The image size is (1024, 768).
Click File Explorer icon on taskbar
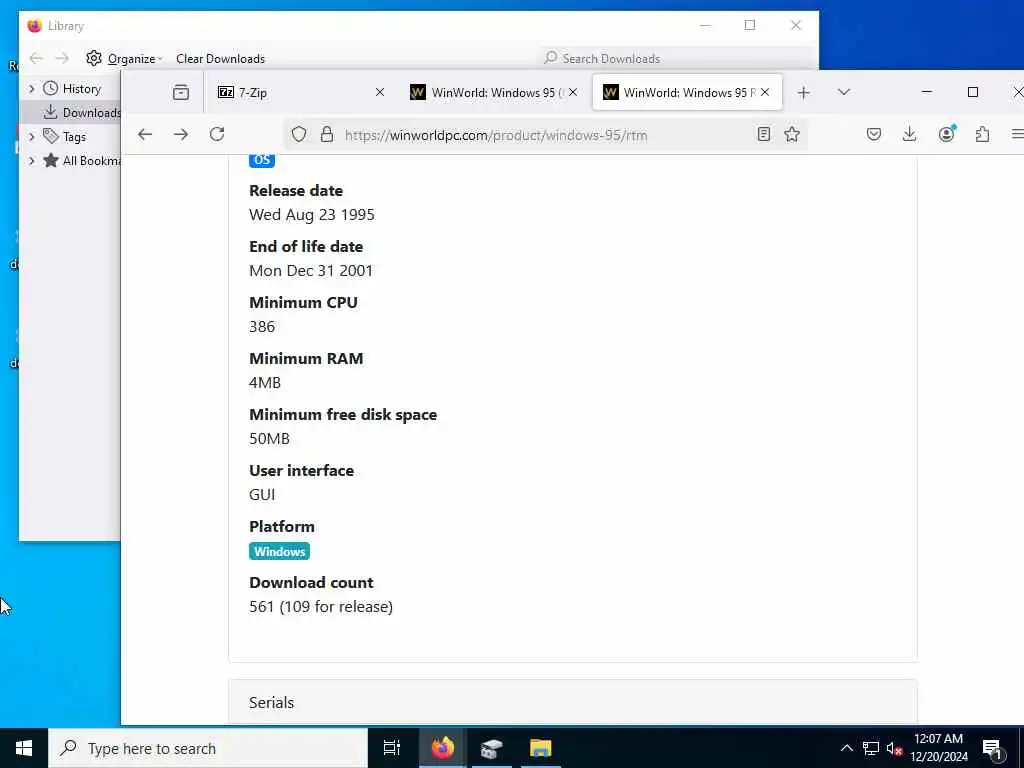(x=541, y=748)
